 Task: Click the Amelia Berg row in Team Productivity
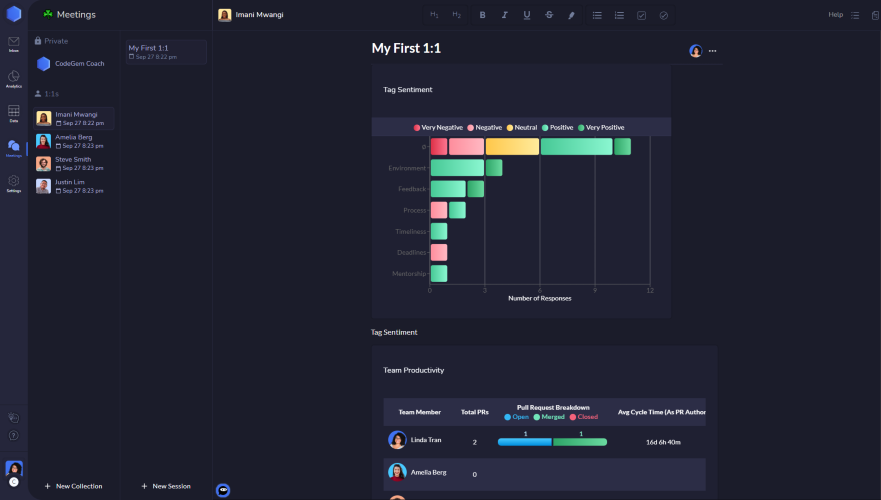coord(544,474)
